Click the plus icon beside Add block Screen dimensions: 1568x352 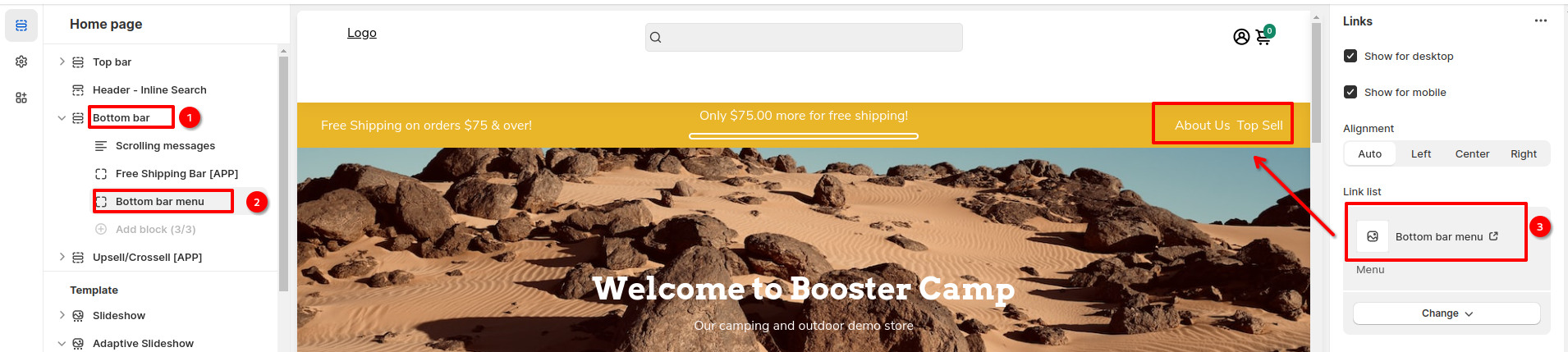(101, 229)
